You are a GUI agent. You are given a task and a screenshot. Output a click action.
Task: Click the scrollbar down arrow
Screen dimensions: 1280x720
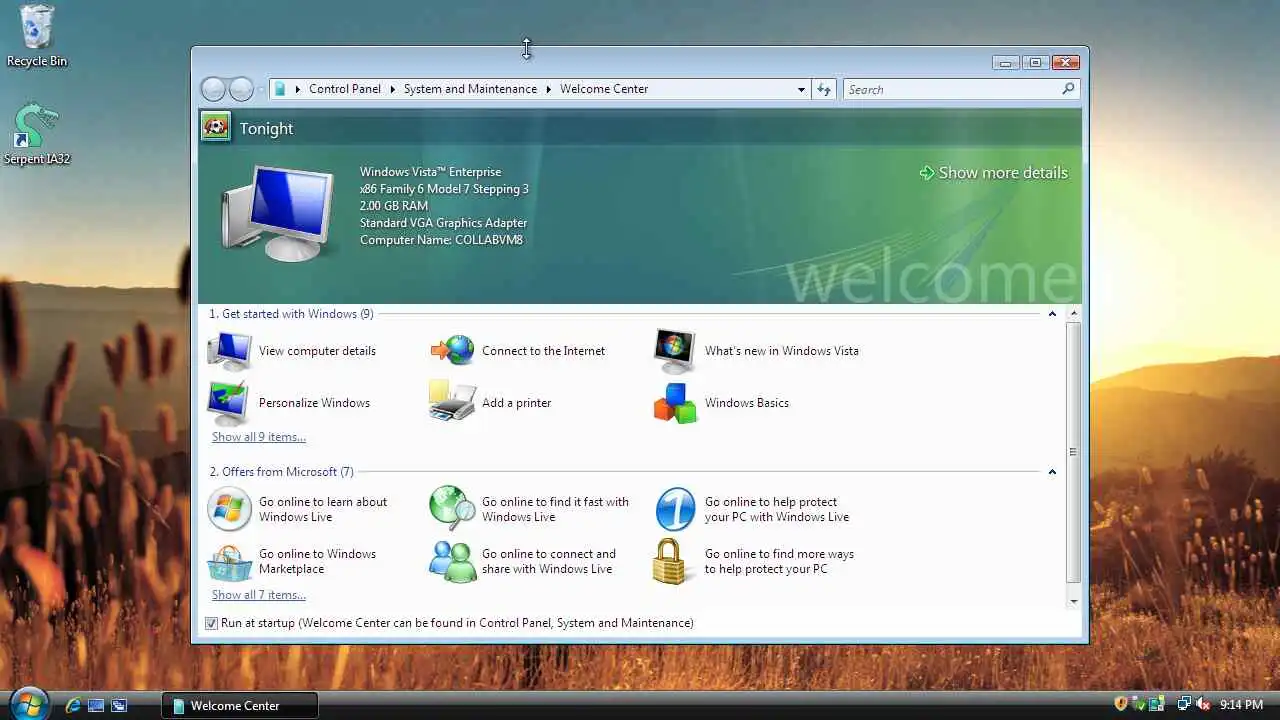pyautogui.click(x=1074, y=601)
